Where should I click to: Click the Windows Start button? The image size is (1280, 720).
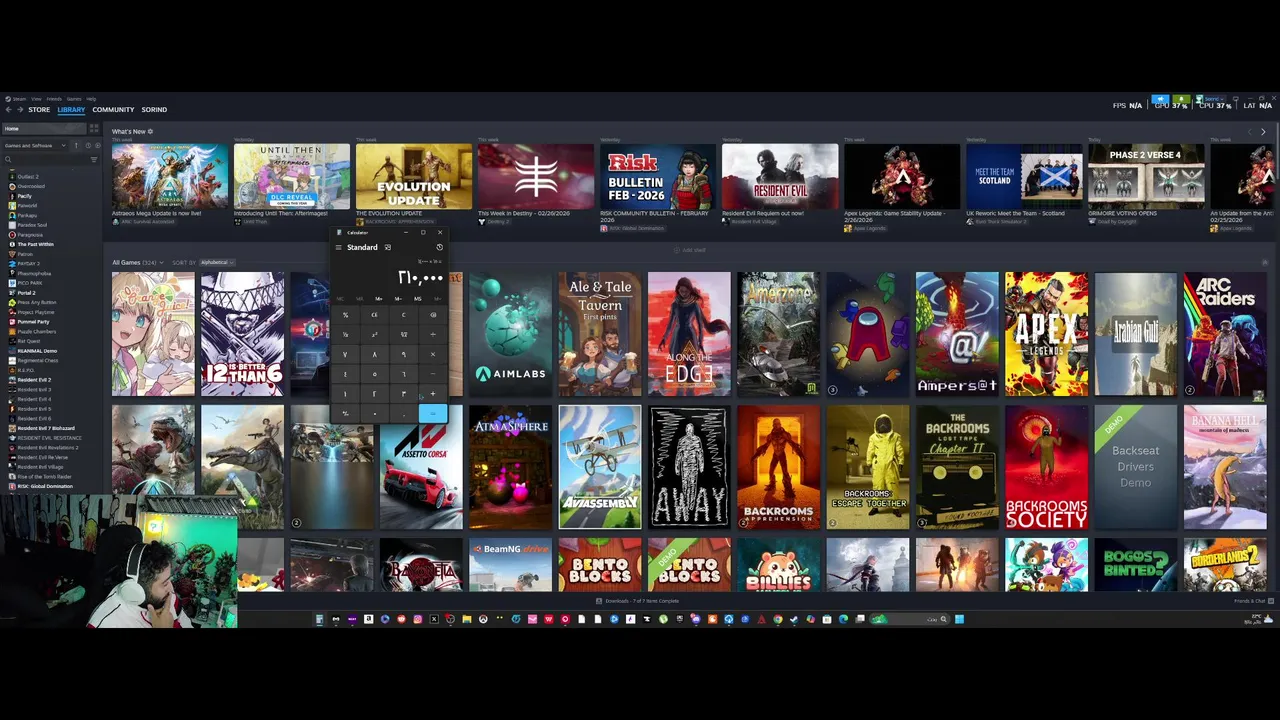(959, 619)
